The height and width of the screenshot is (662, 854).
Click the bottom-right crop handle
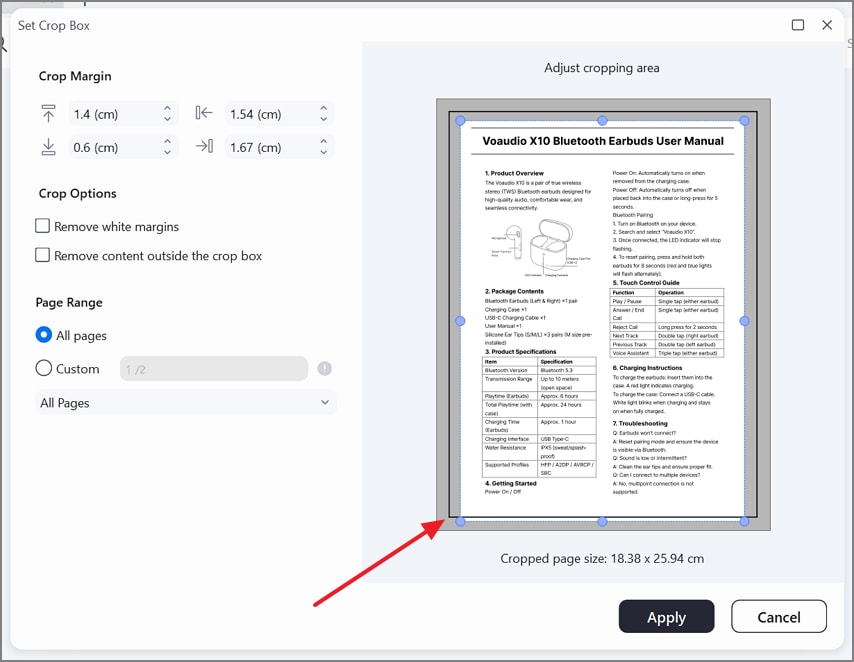pyautogui.click(x=745, y=521)
